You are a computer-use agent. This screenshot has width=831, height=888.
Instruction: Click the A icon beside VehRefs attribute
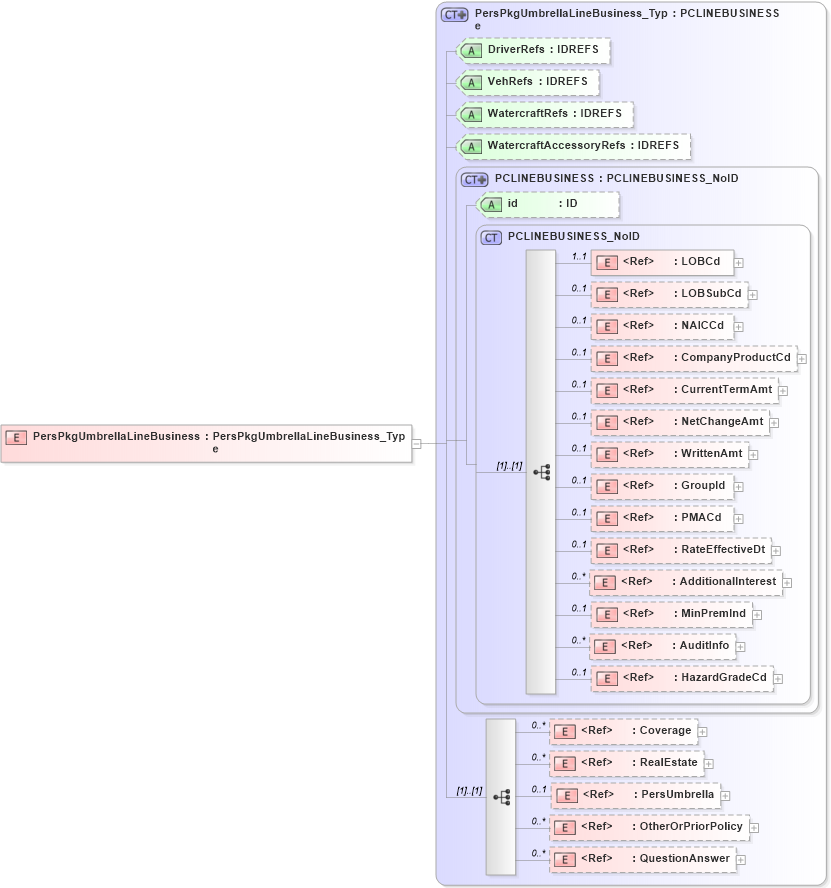pos(470,82)
